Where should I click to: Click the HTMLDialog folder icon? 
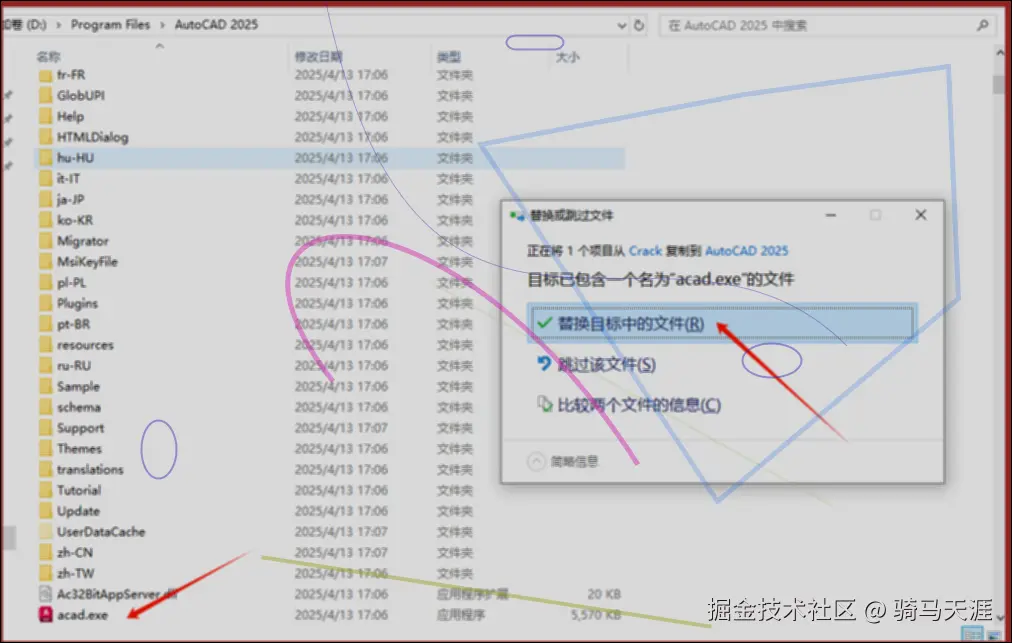[x=45, y=137]
